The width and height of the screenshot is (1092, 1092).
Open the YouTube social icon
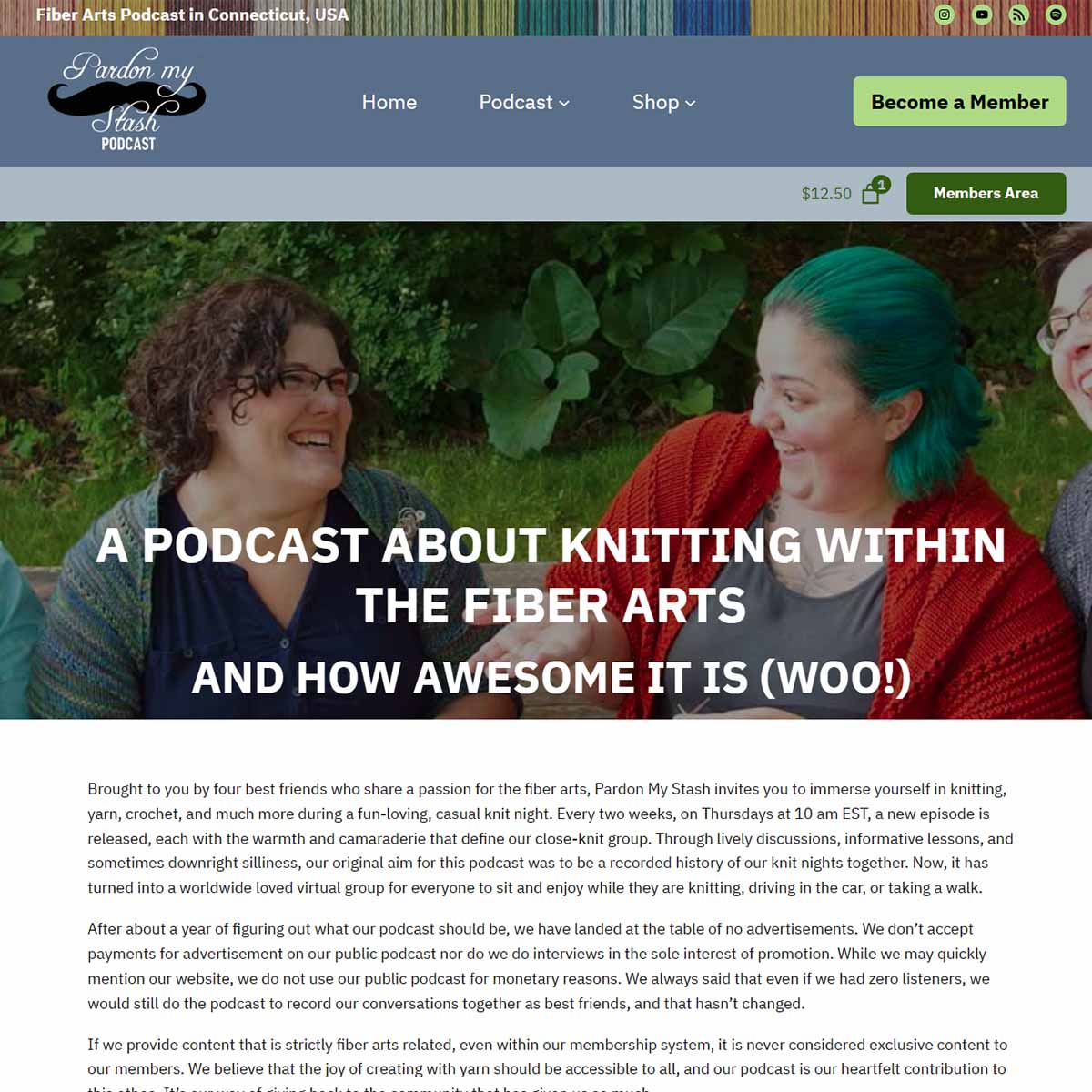click(981, 15)
